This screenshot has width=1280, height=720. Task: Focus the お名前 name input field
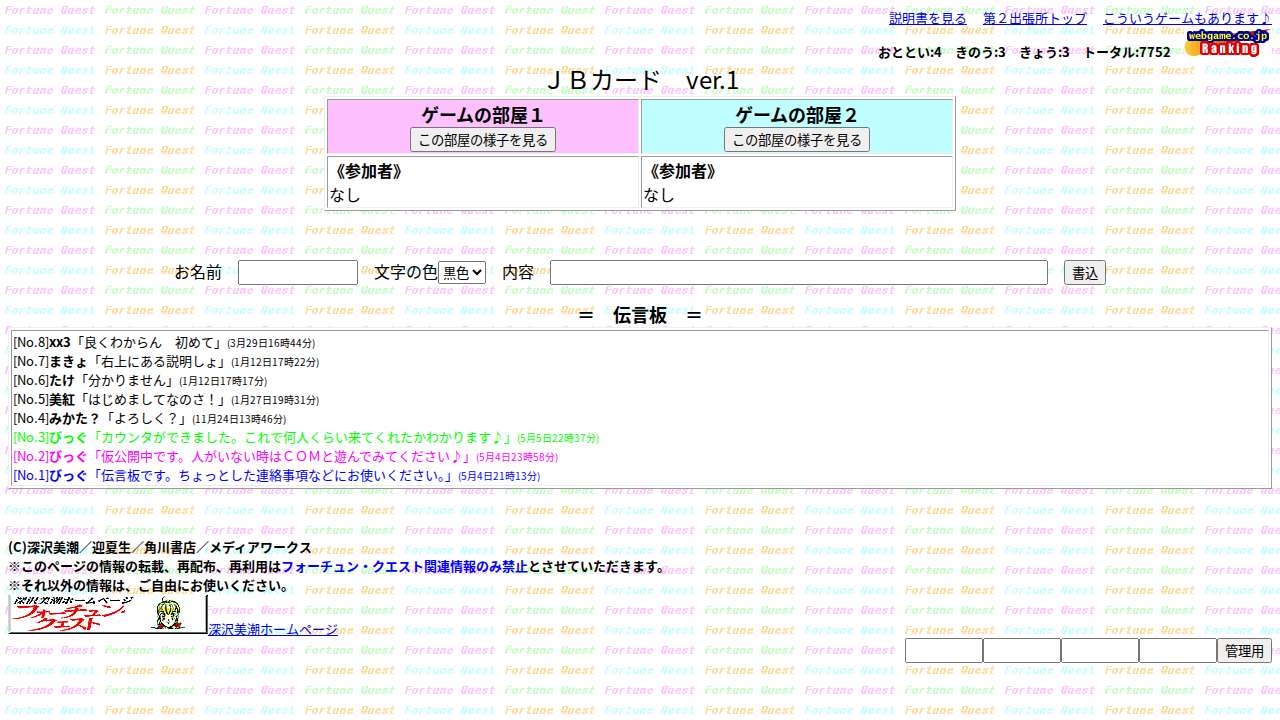click(298, 272)
